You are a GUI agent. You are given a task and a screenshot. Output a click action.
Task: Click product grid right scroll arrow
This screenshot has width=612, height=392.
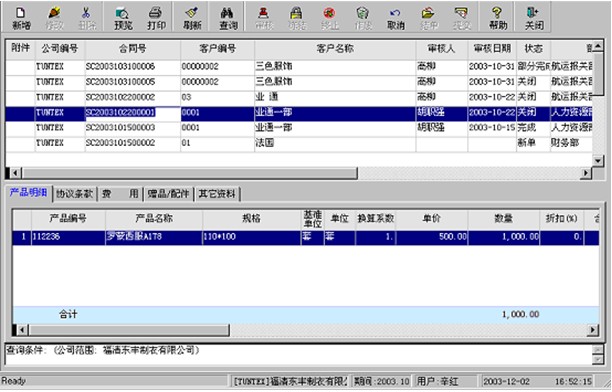click(x=593, y=330)
